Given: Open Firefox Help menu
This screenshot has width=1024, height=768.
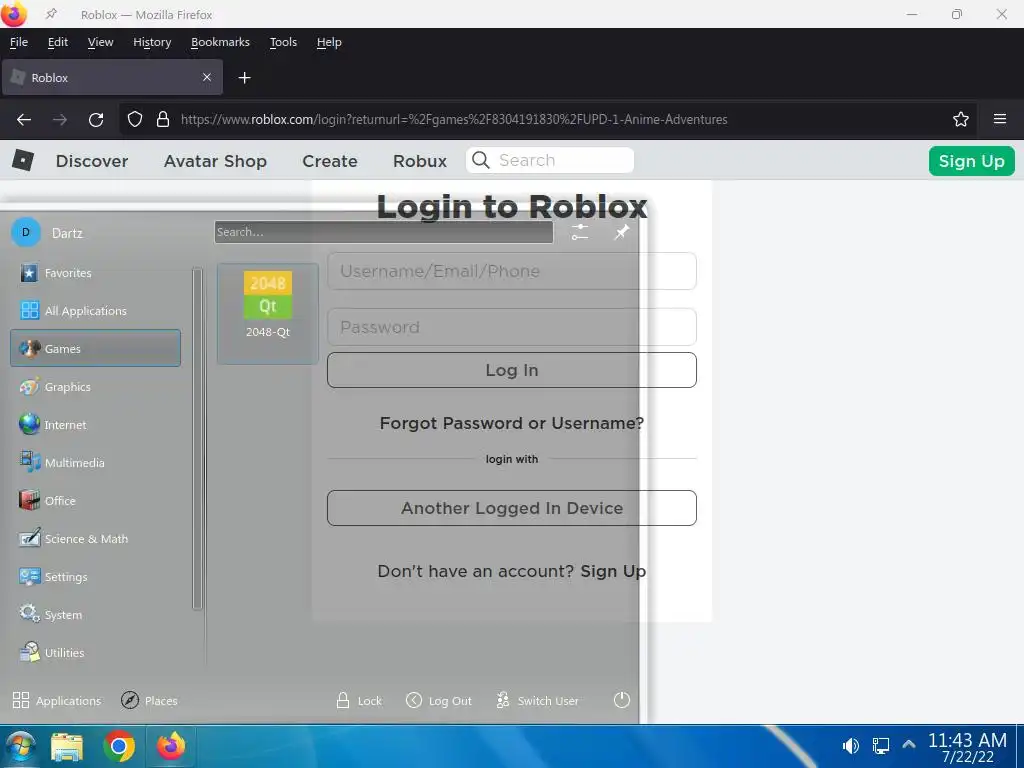Looking at the screenshot, I should 329,42.
